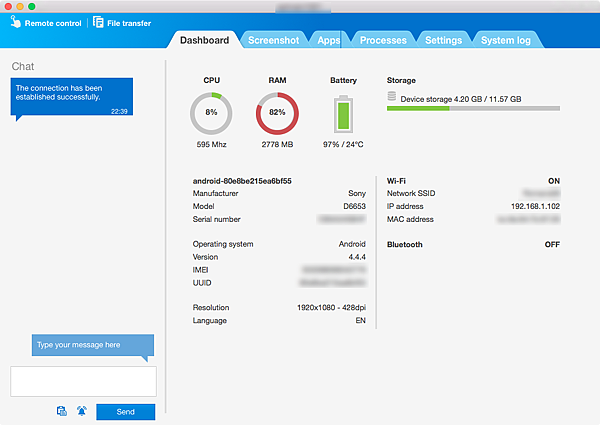View the System log tab

505,40
